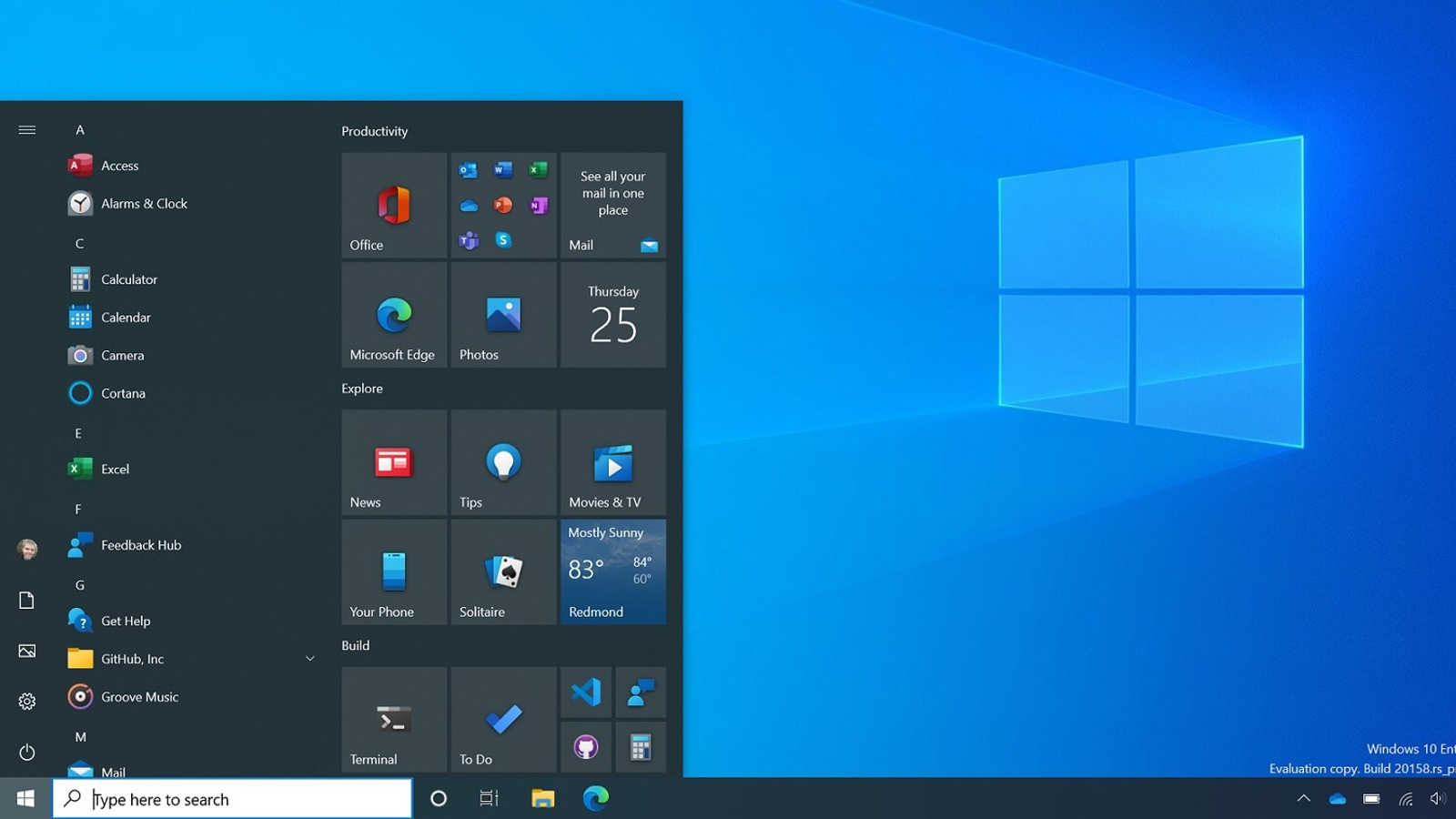Screen dimensions: 1456x819
Task: Launch Visual Studio Code small tile
Action: pos(585,693)
